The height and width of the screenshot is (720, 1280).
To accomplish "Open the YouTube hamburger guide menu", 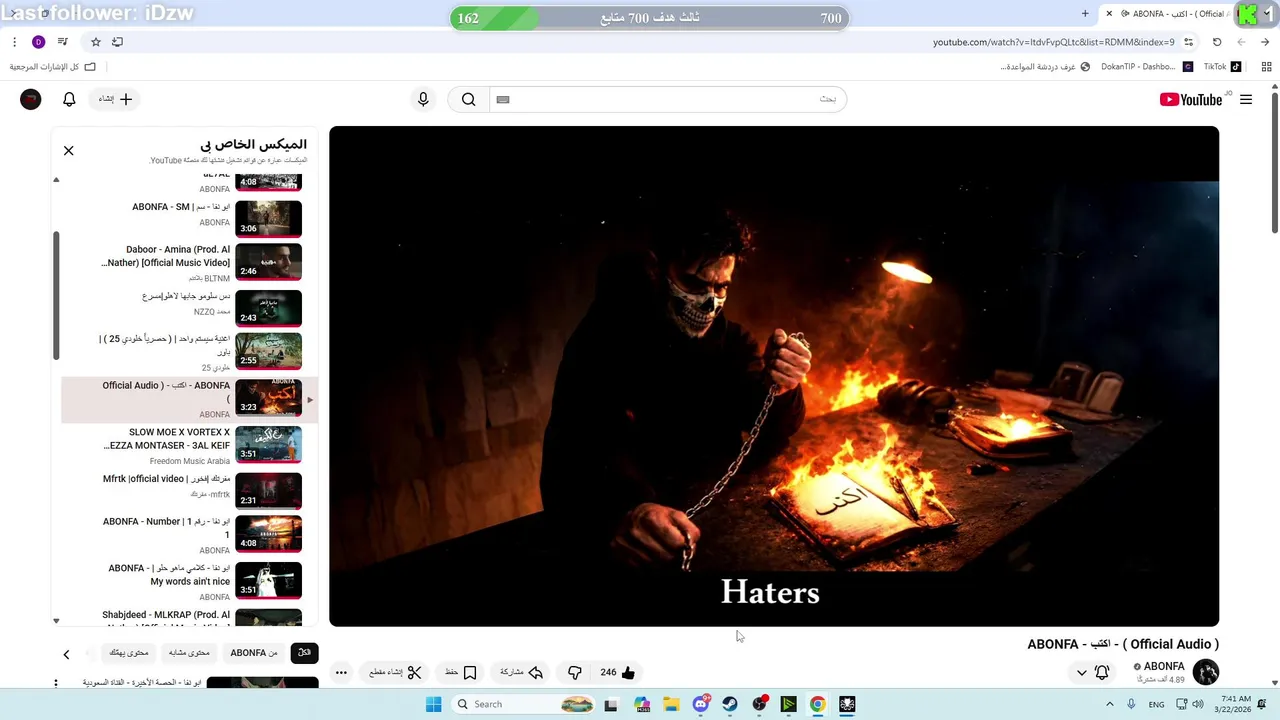I will coord(1246,99).
